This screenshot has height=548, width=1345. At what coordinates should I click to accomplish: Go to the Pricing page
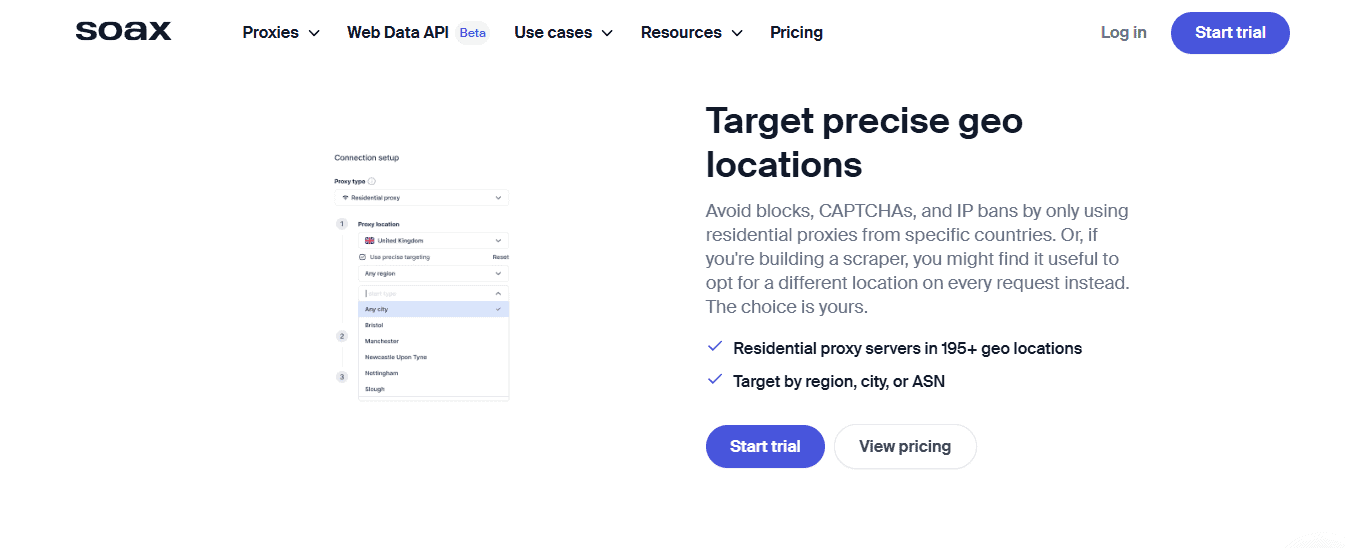click(796, 32)
